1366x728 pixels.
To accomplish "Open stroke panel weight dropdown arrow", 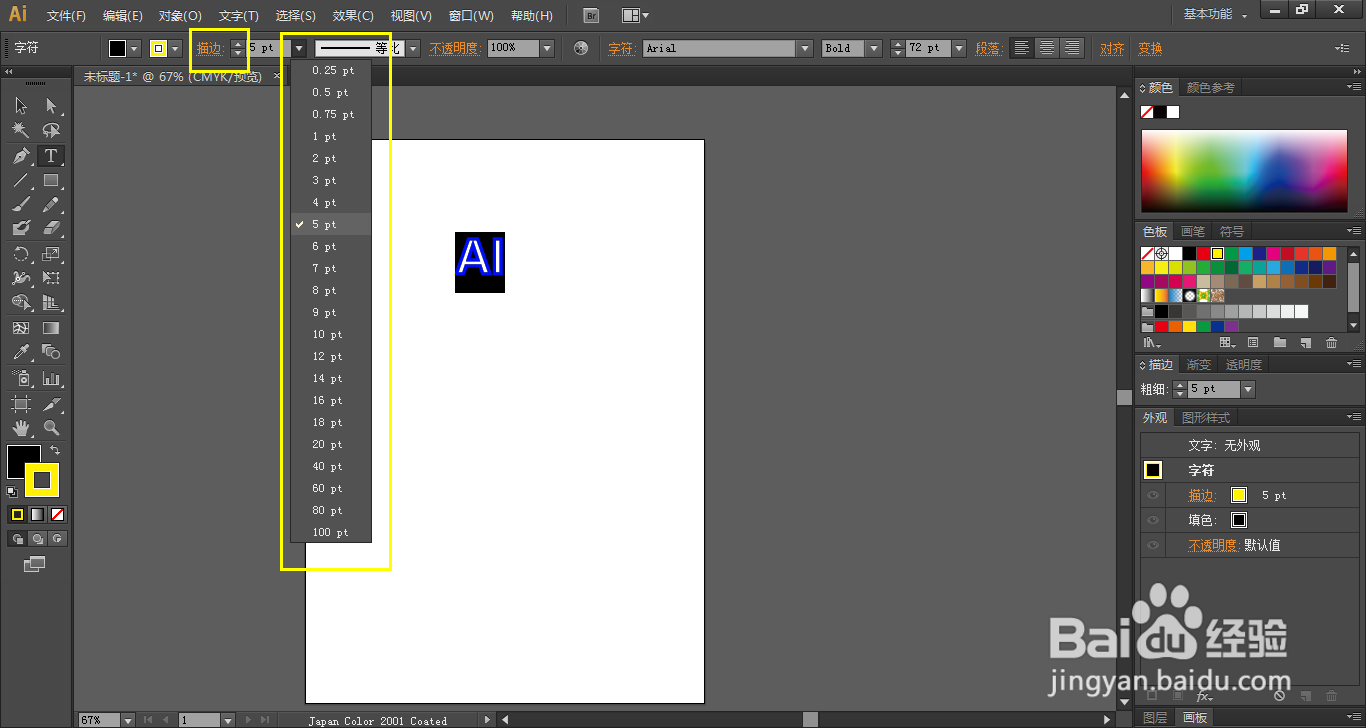I will tap(1247, 389).
